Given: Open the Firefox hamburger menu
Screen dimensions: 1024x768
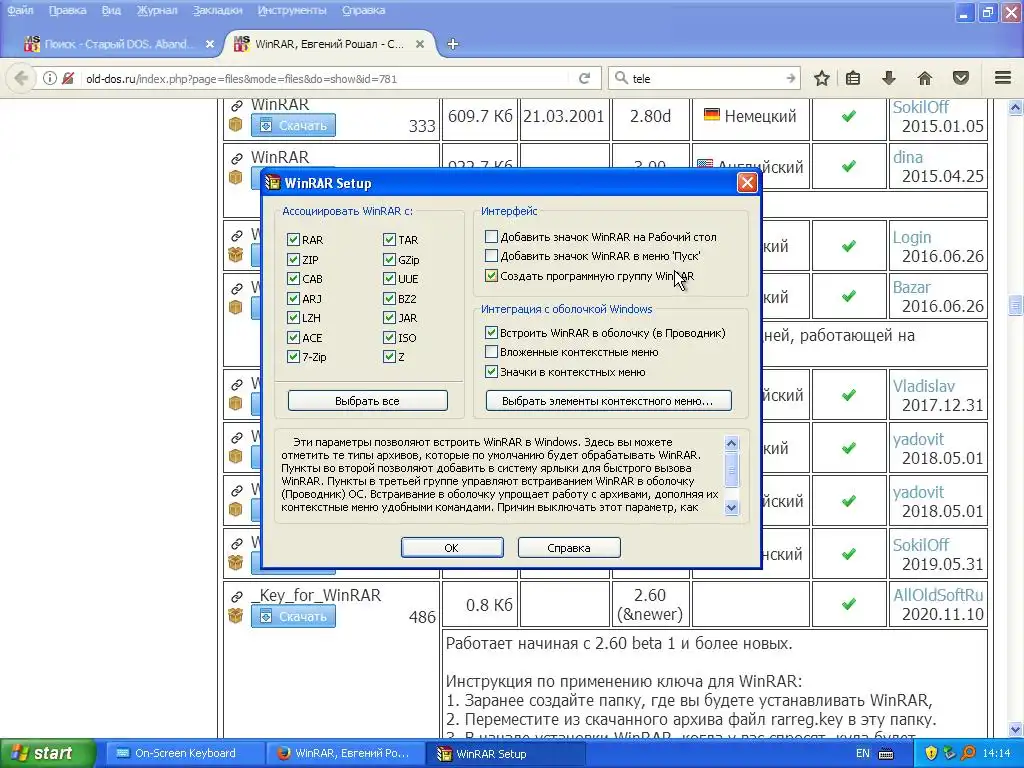Looking at the screenshot, I should [1003, 78].
